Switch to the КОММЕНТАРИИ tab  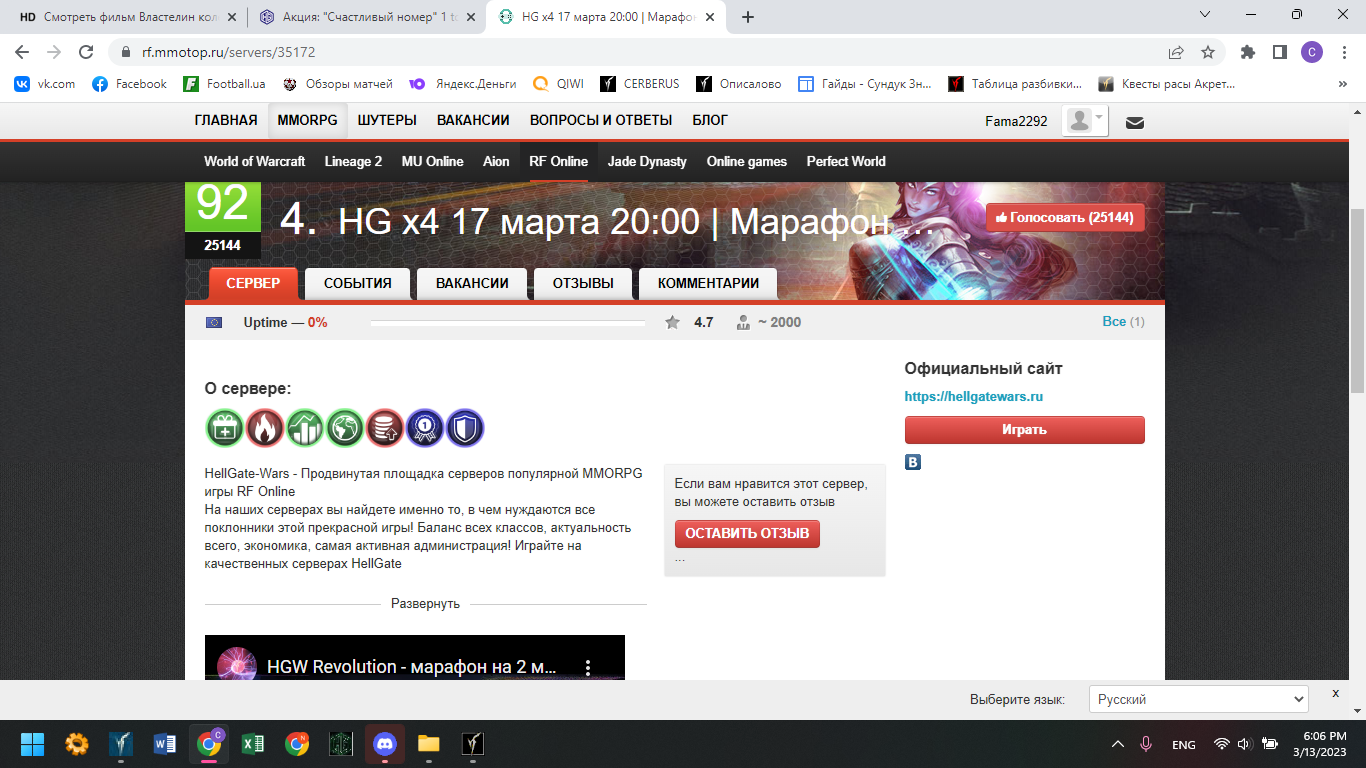point(708,283)
